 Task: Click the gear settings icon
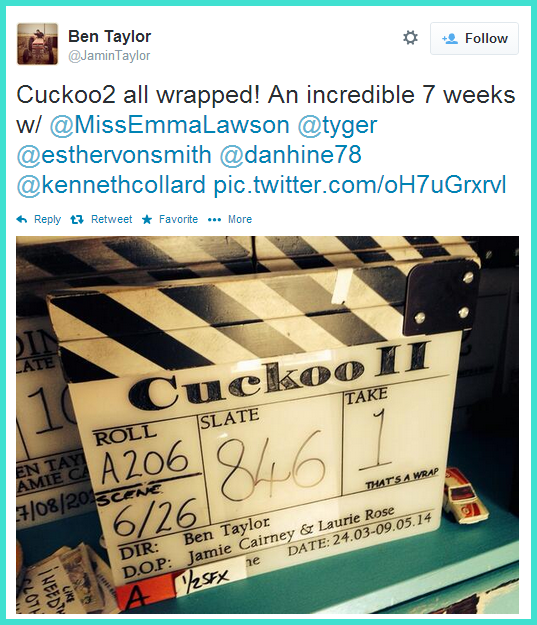[410, 38]
